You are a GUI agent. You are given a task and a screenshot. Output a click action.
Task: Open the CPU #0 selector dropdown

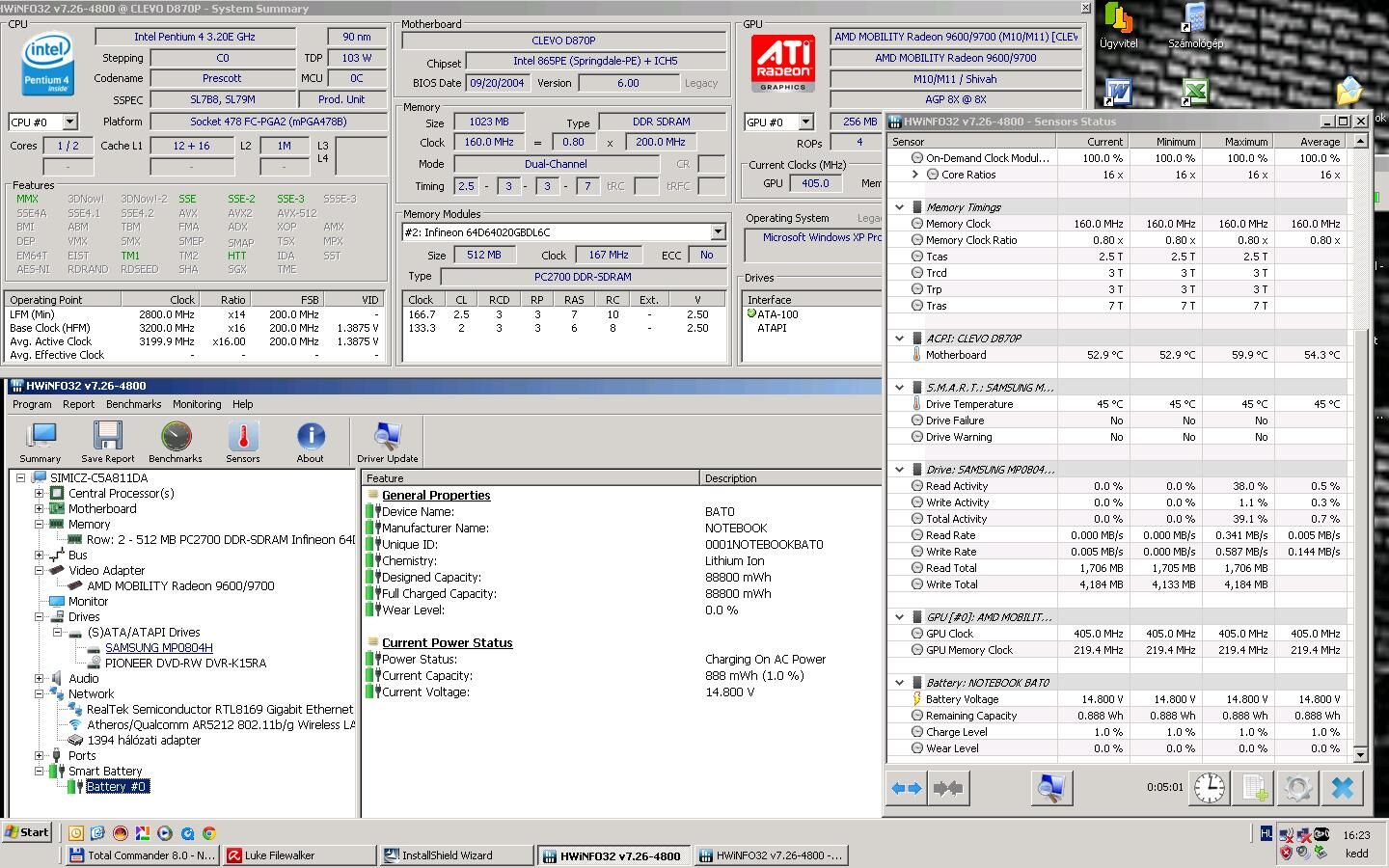pyautogui.click(x=69, y=122)
